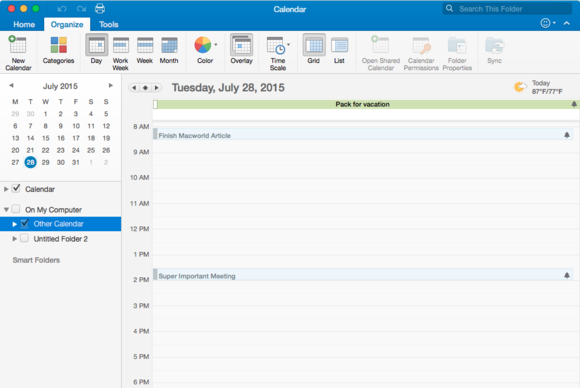Check the On My Computer checkbox

coord(16,209)
